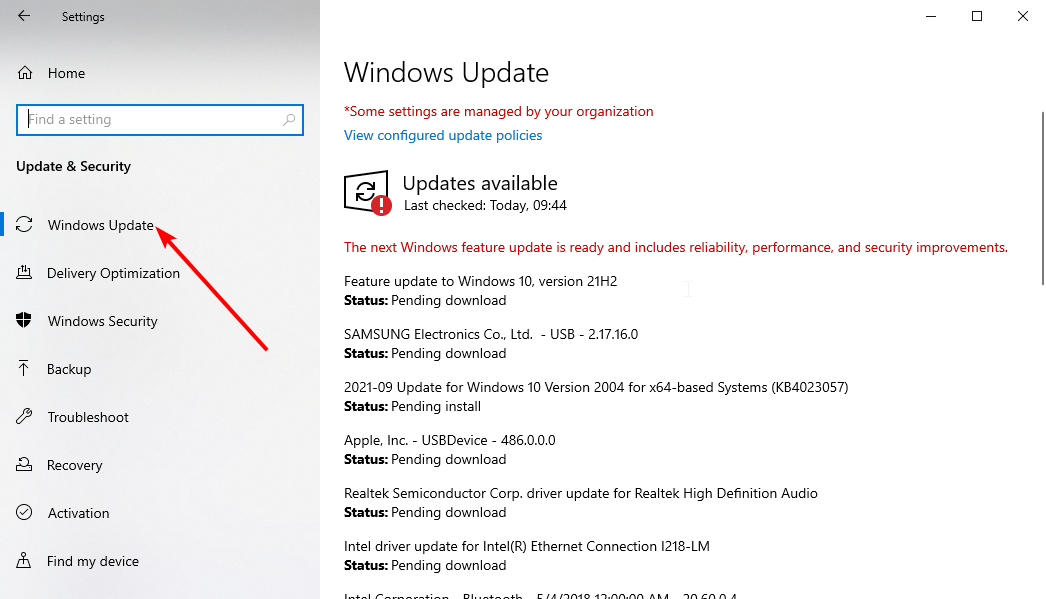Click the Activation checkmark circle icon
The image size is (1046, 599).
tap(24, 512)
